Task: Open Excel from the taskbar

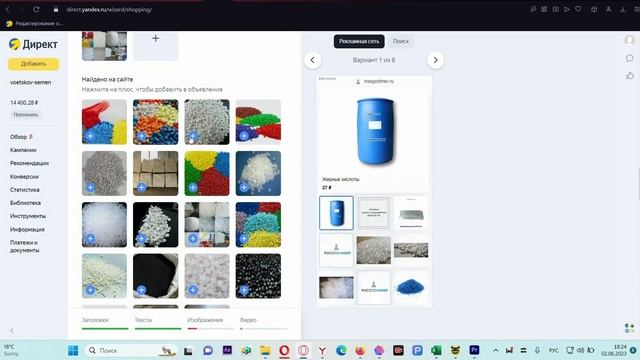Action: point(436,350)
